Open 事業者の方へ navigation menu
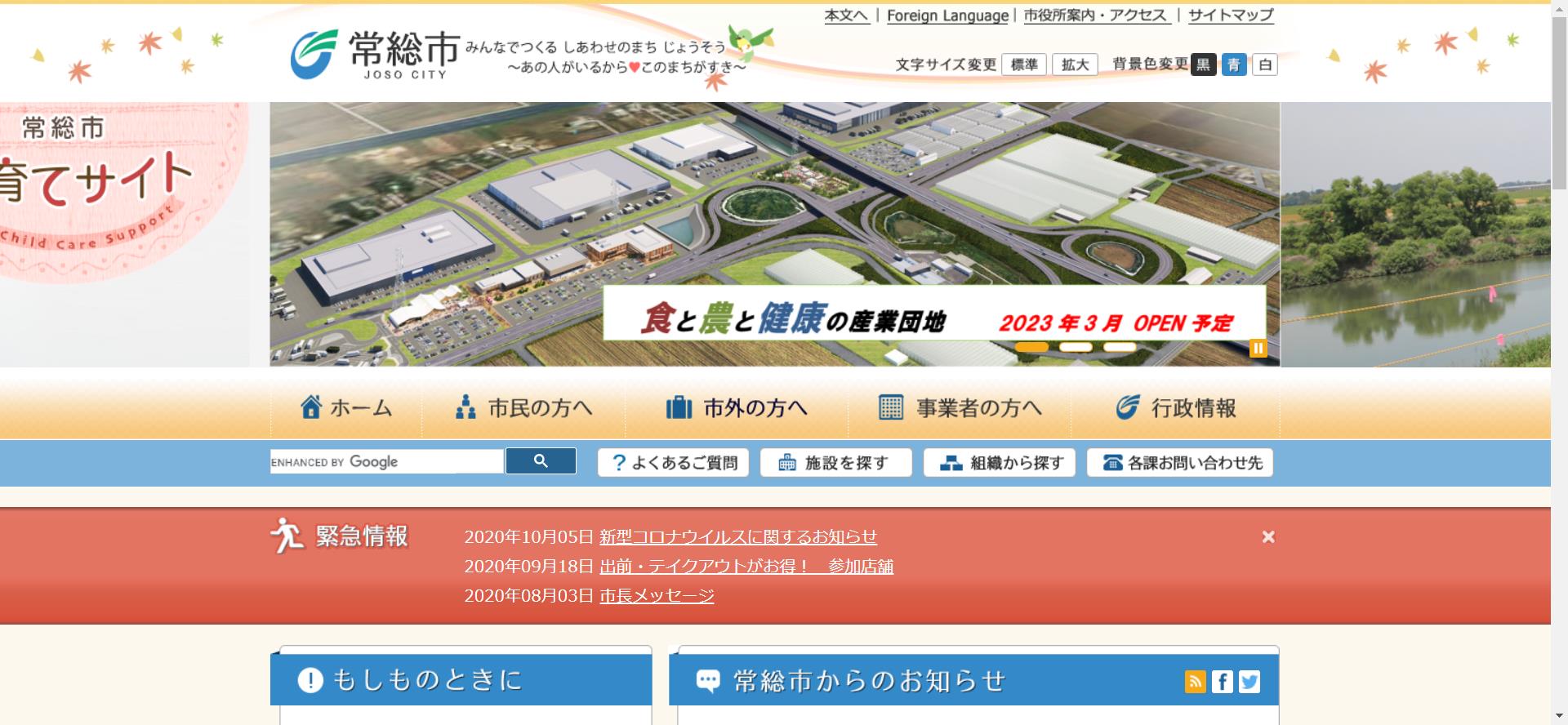This screenshot has height=725, width=1568. (x=960, y=407)
